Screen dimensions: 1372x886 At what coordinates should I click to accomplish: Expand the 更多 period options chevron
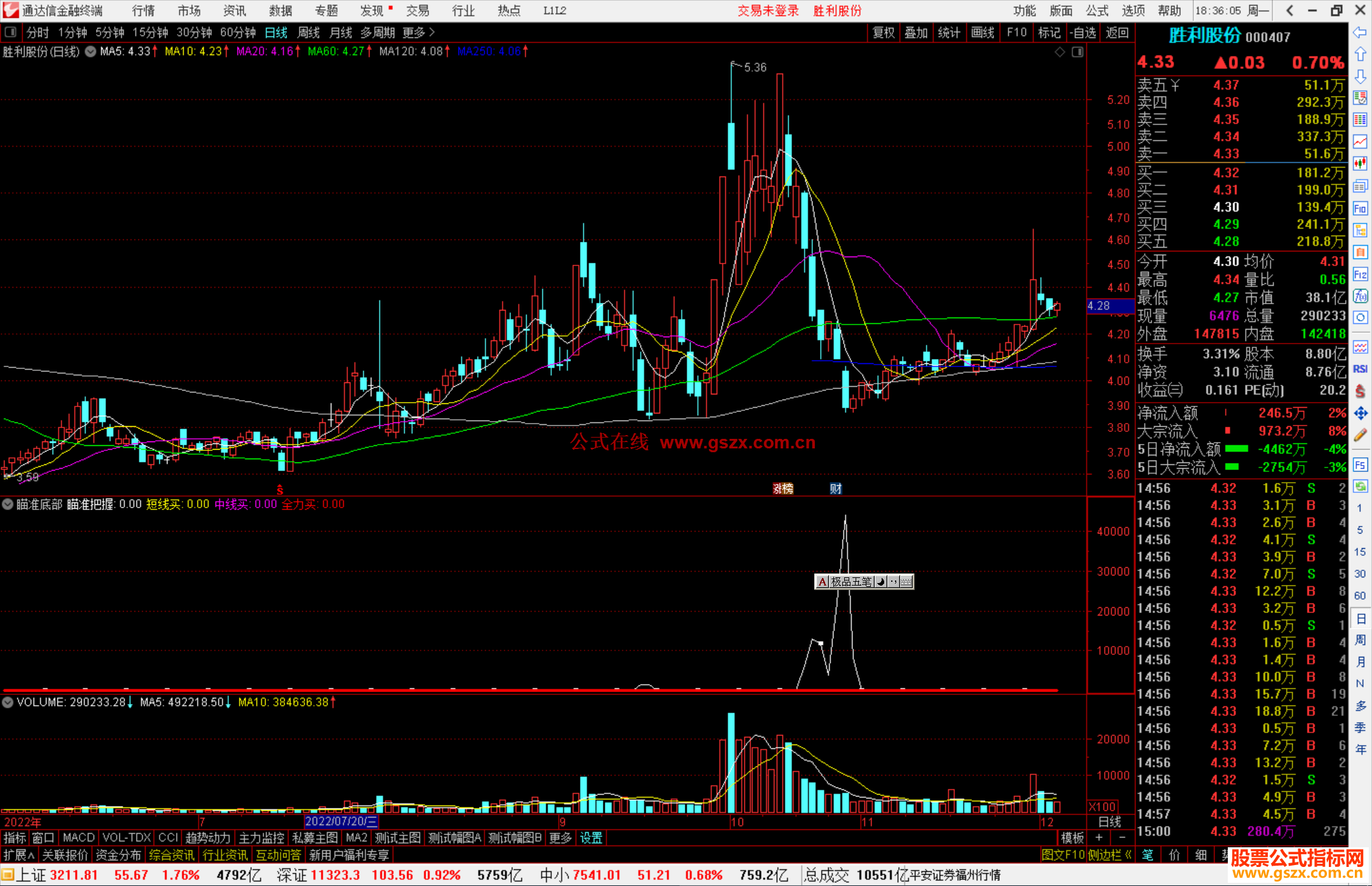point(432,32)
